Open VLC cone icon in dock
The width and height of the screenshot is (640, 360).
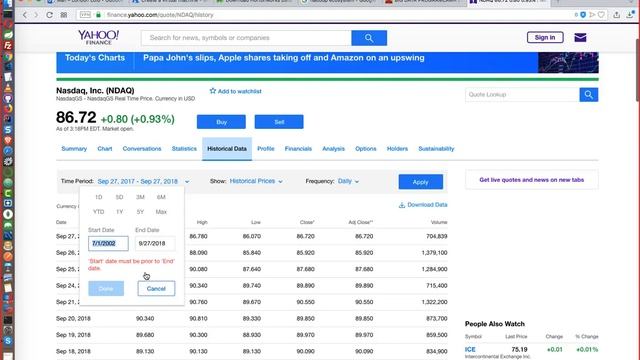pyautogui.click(x=8, y=87)
